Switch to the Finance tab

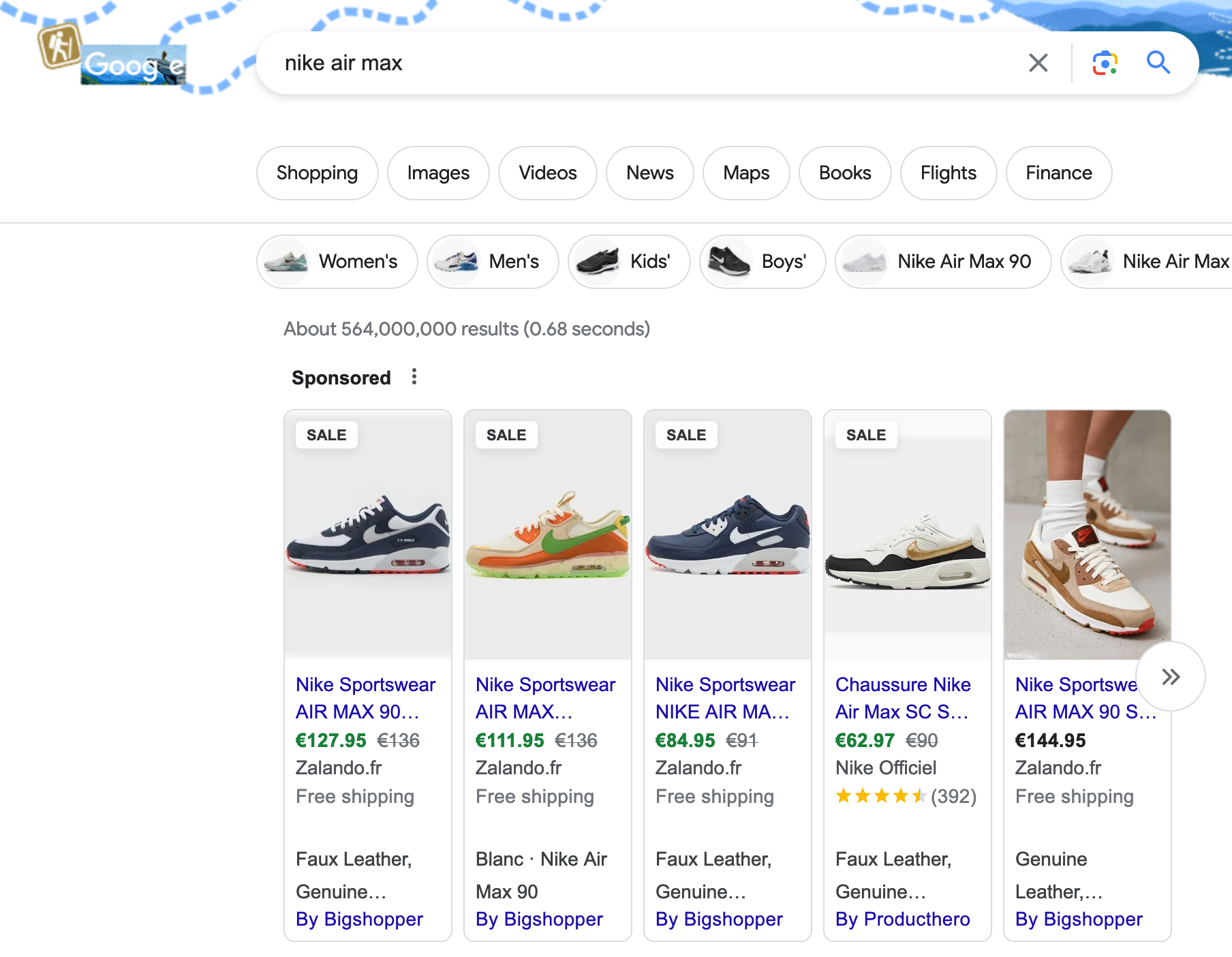pos(1059,173)
